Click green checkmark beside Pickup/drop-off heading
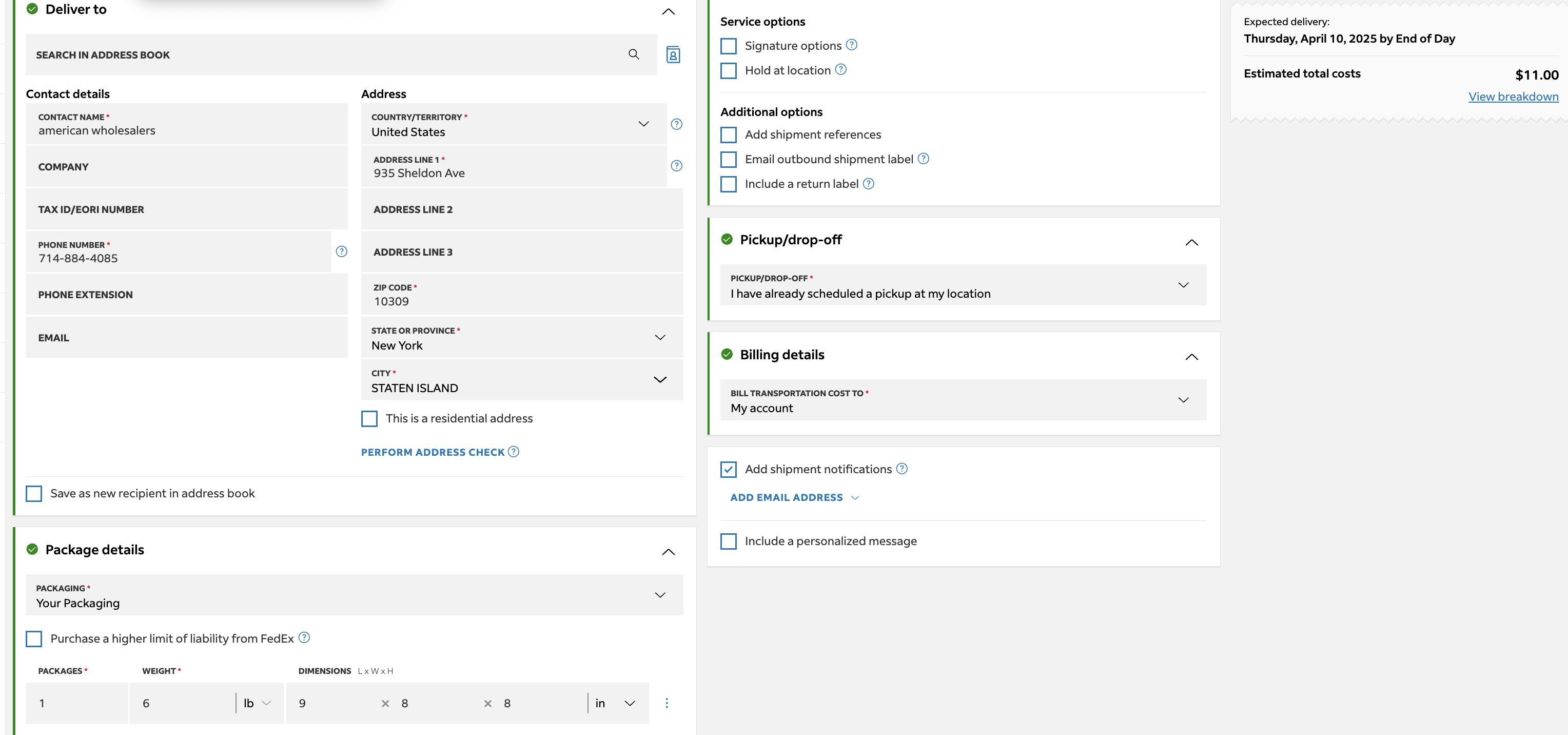The image size is (1568, 735). [x=727, y=239]
